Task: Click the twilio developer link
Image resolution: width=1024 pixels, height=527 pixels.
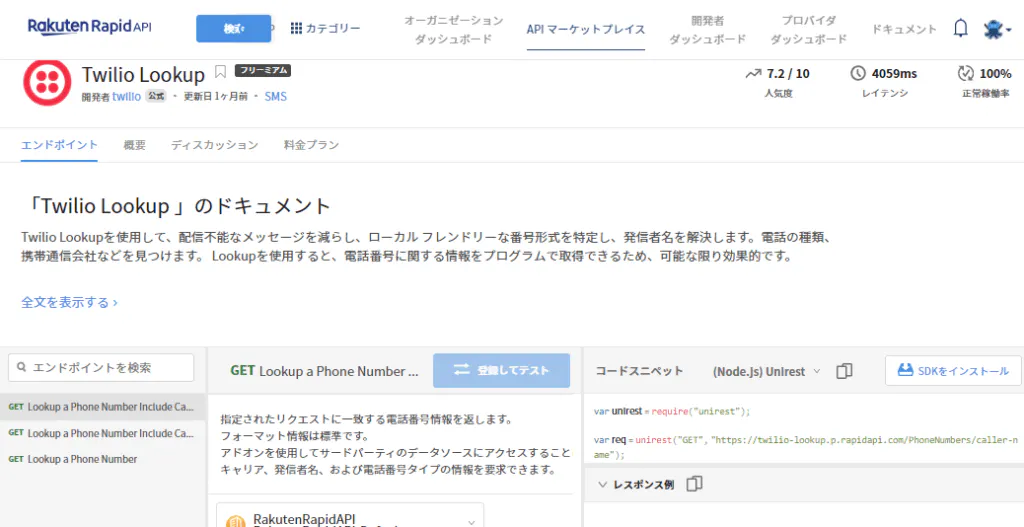Action: (x=127, y=96)
